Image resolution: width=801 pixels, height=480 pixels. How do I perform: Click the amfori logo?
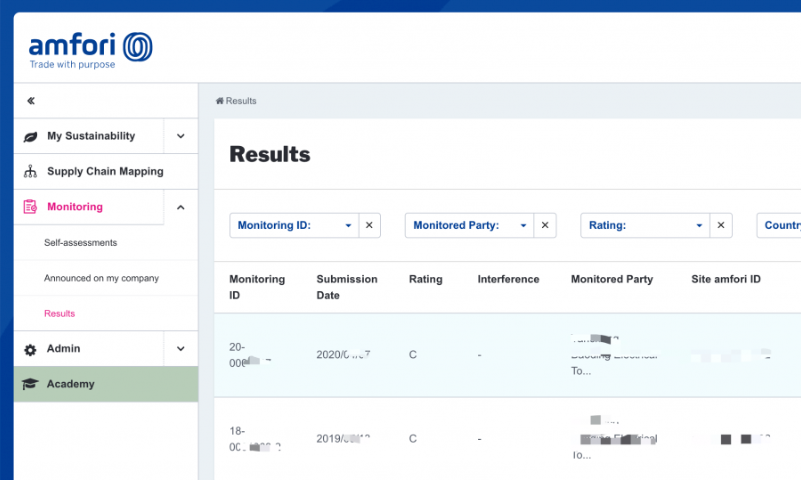pos(90,50)
